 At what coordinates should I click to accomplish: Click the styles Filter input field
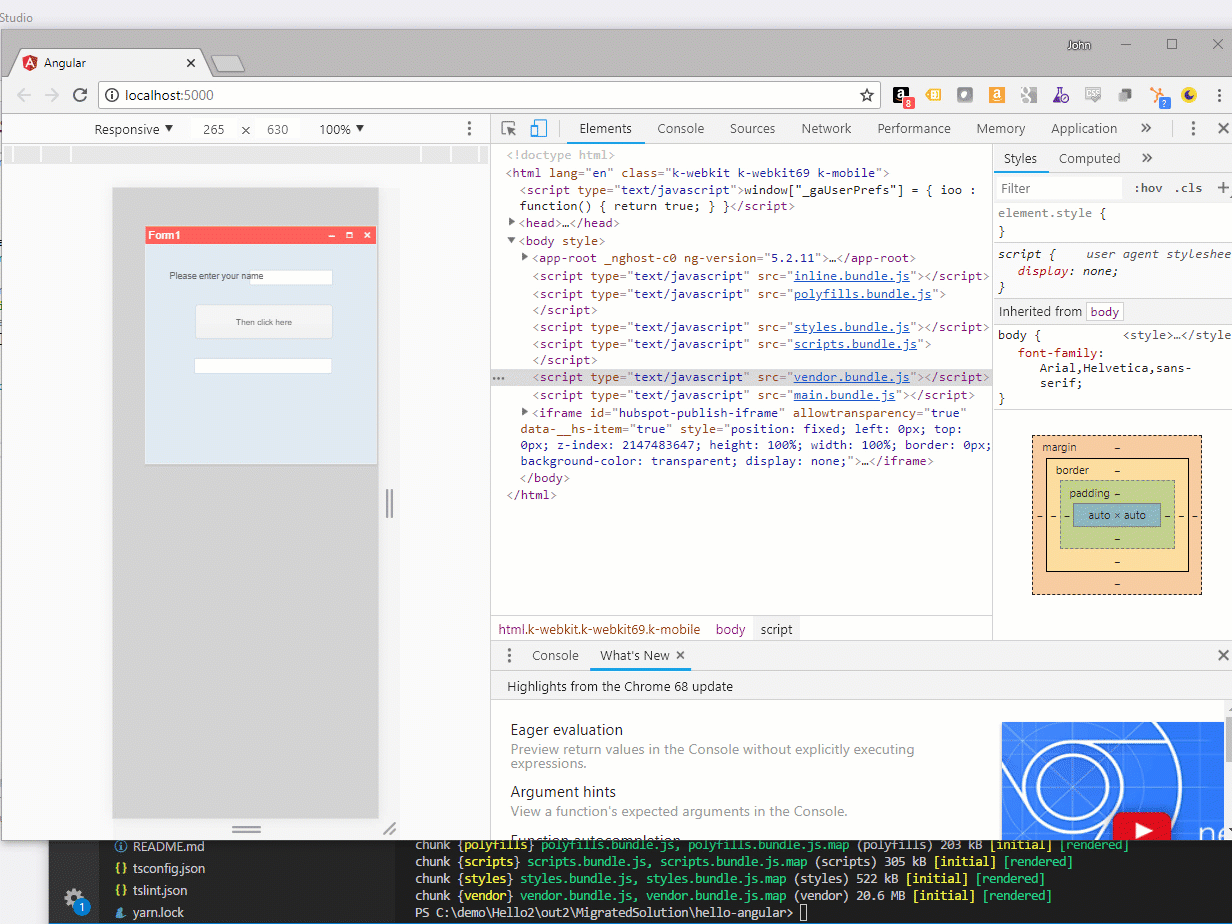(1059, 188)
